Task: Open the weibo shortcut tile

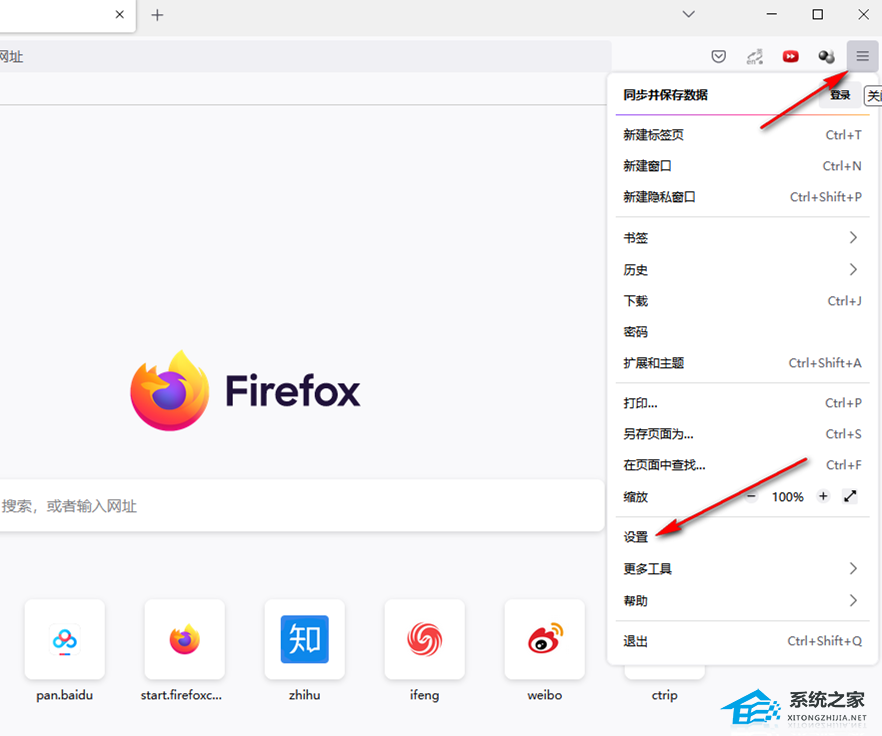Action: point(544,639)
